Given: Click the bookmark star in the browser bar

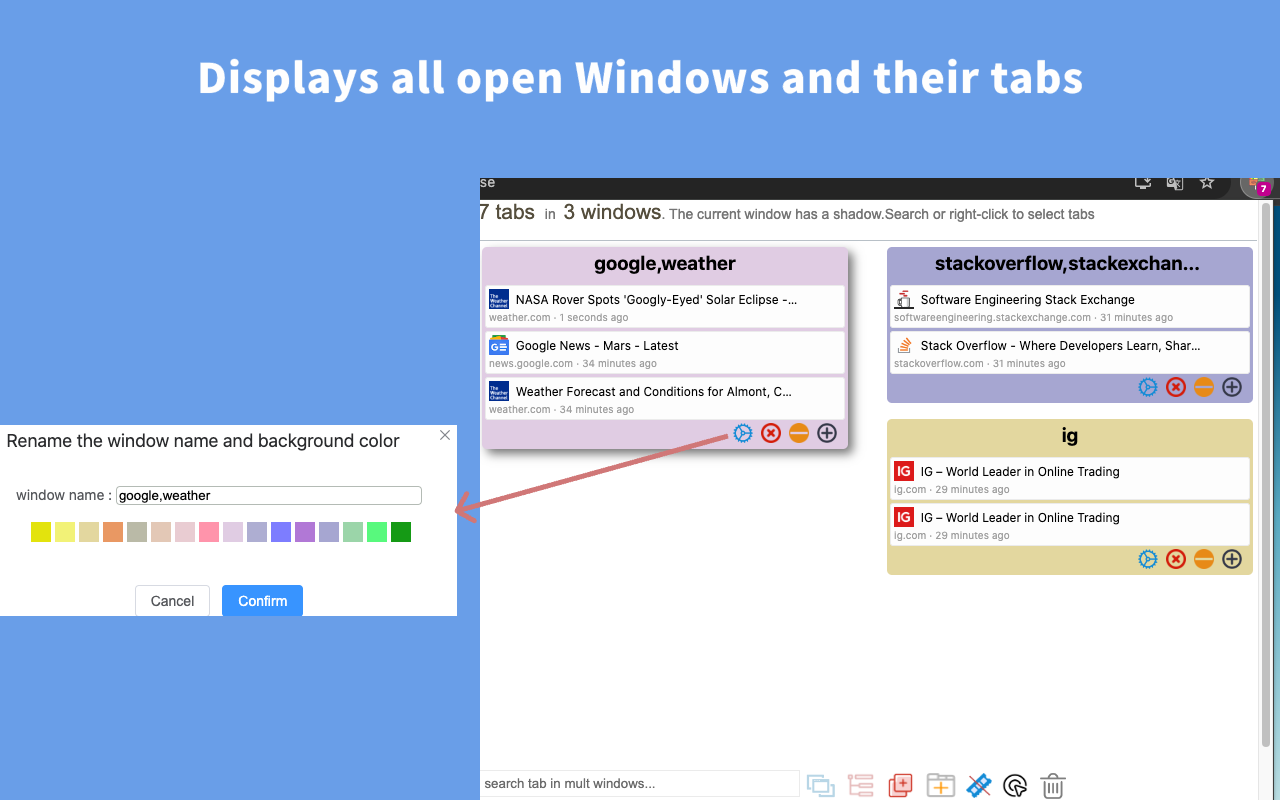Looking at the screenshot, I should (1207, 183).
